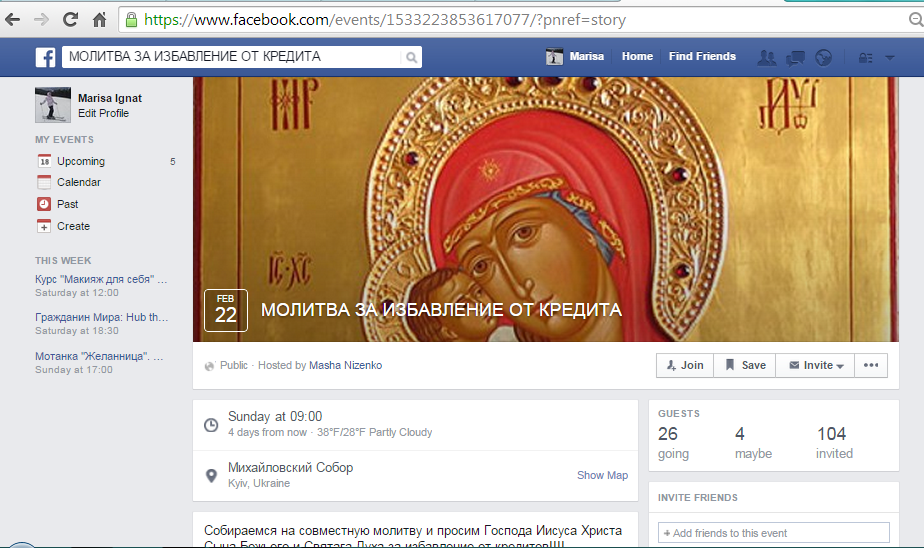View the 26 going guest list
The height and width of the screenshot is (548, 924).
[674, 443]
